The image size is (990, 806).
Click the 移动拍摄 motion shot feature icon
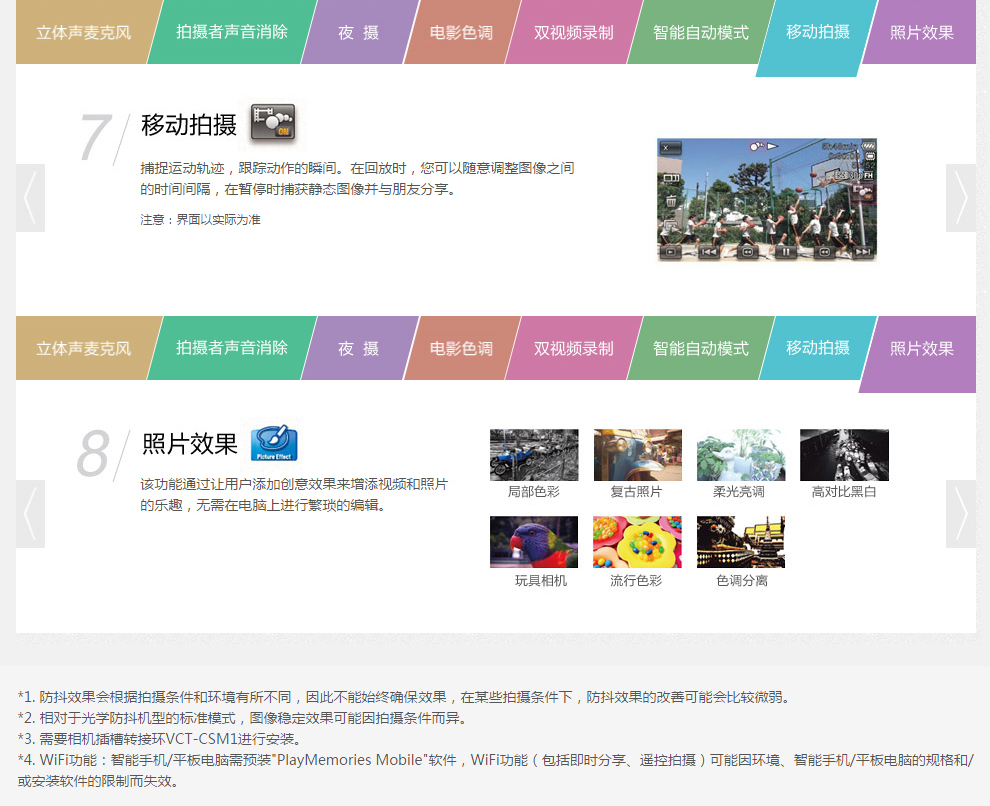click(272, 123)
